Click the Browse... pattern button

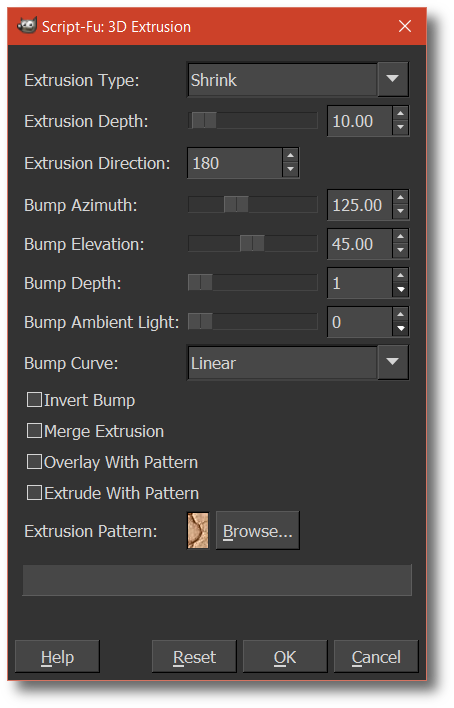(257, 531)
